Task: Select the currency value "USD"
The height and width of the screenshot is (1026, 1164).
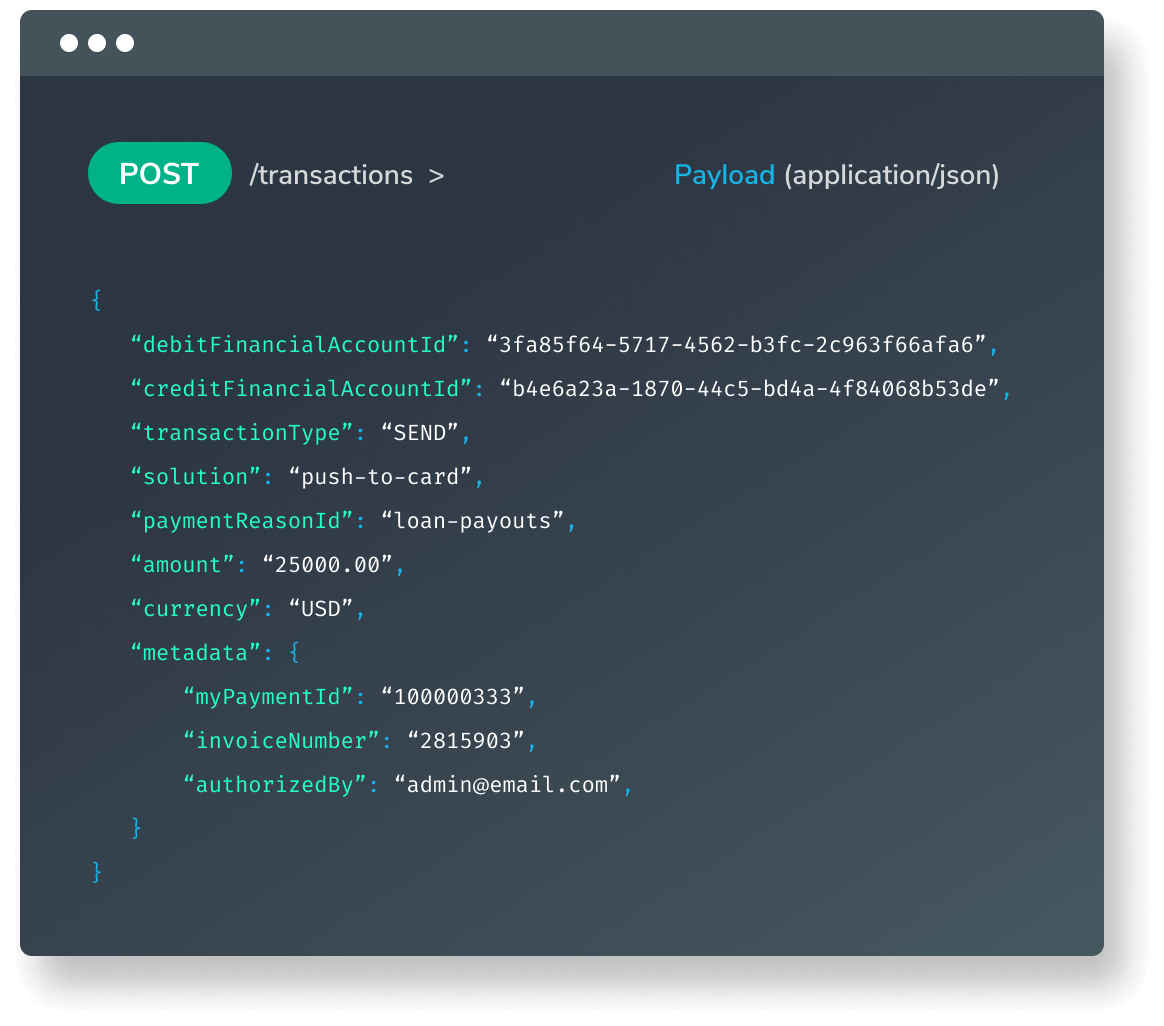Action: click(x=321, y=609)
